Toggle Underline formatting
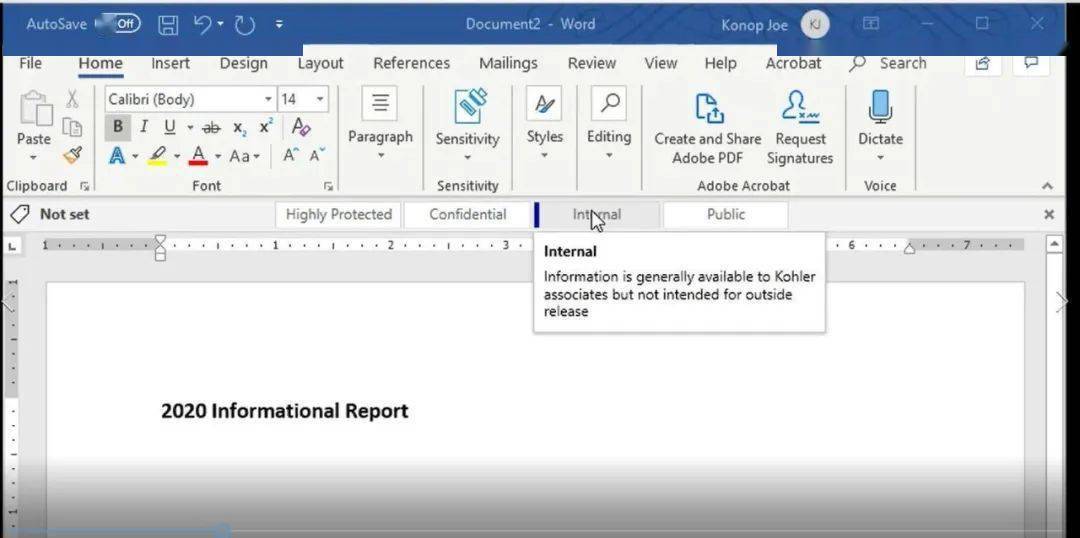1080x538 pixels. 169,127
